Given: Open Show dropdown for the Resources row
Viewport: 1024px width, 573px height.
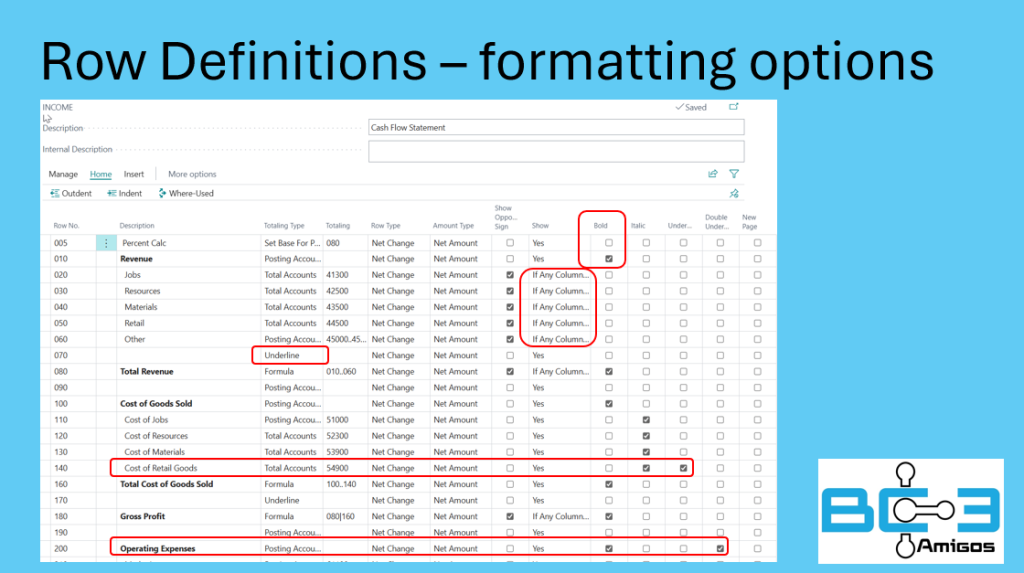Looking at the screenshot, I should point(559,291).
